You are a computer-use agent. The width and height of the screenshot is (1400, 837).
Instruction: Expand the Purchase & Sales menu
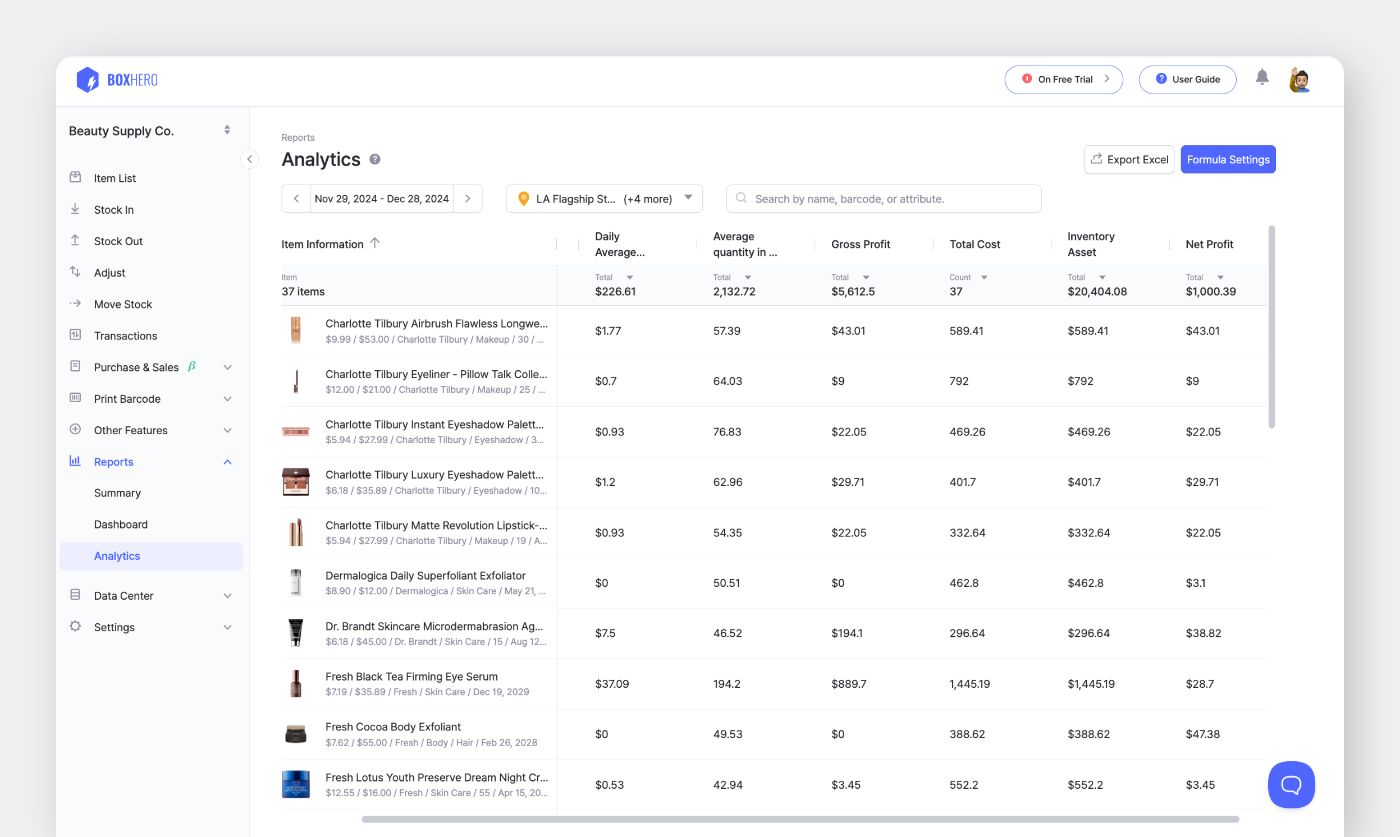(x=227, y=367)
